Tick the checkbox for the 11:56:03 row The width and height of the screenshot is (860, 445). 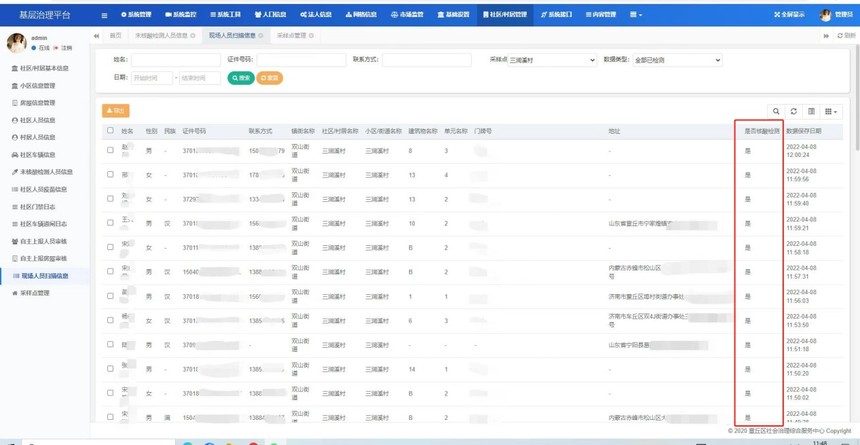click(110, 296)
